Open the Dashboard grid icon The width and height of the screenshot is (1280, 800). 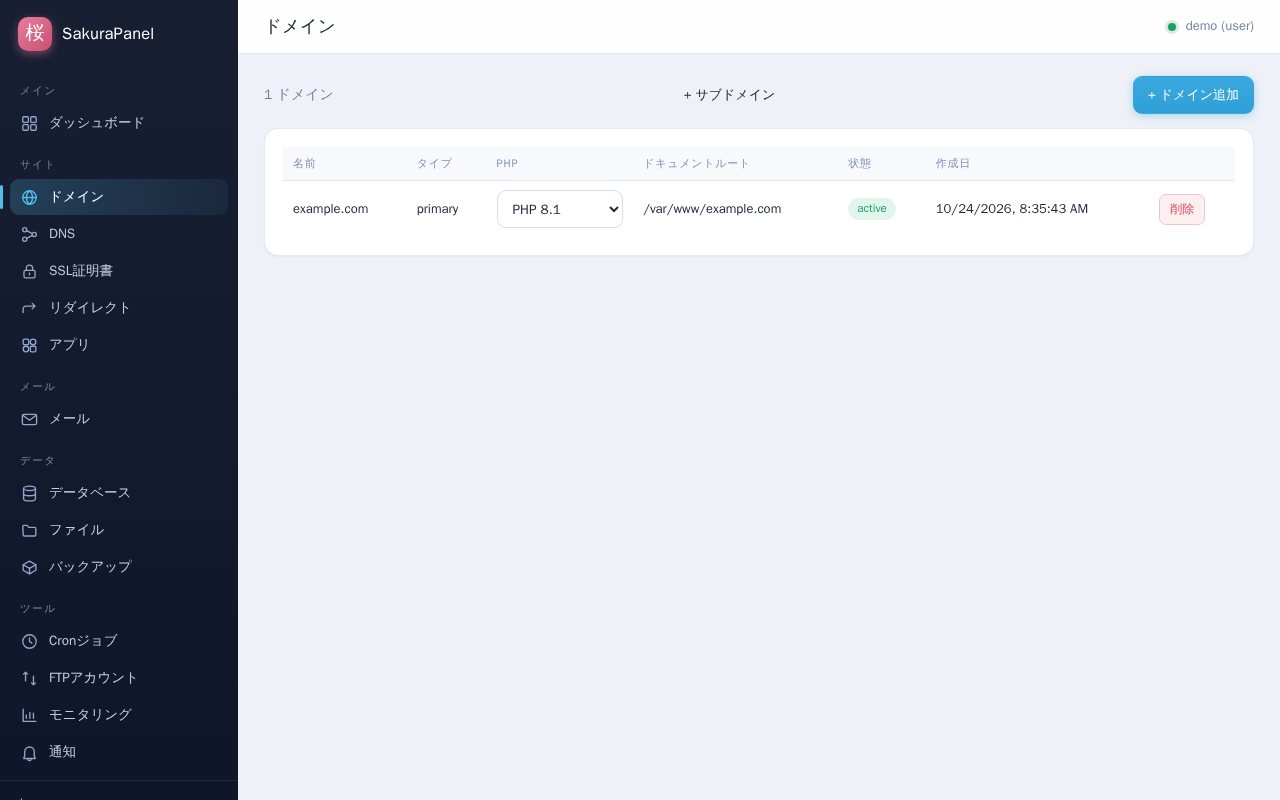tap(29, 123)
